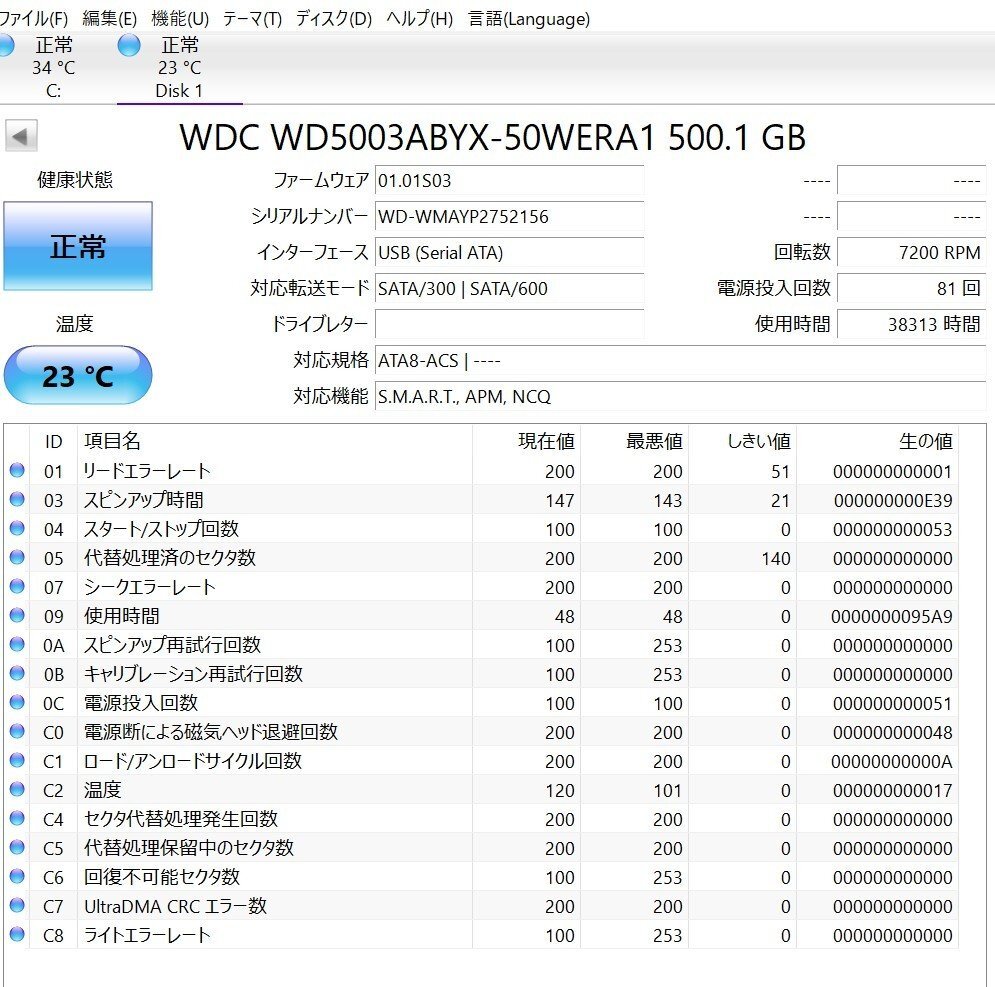Click status orb for リードエラーレート row
Image resolution: width=995 pixels, height=987 pixels.
tap(17, 470)
